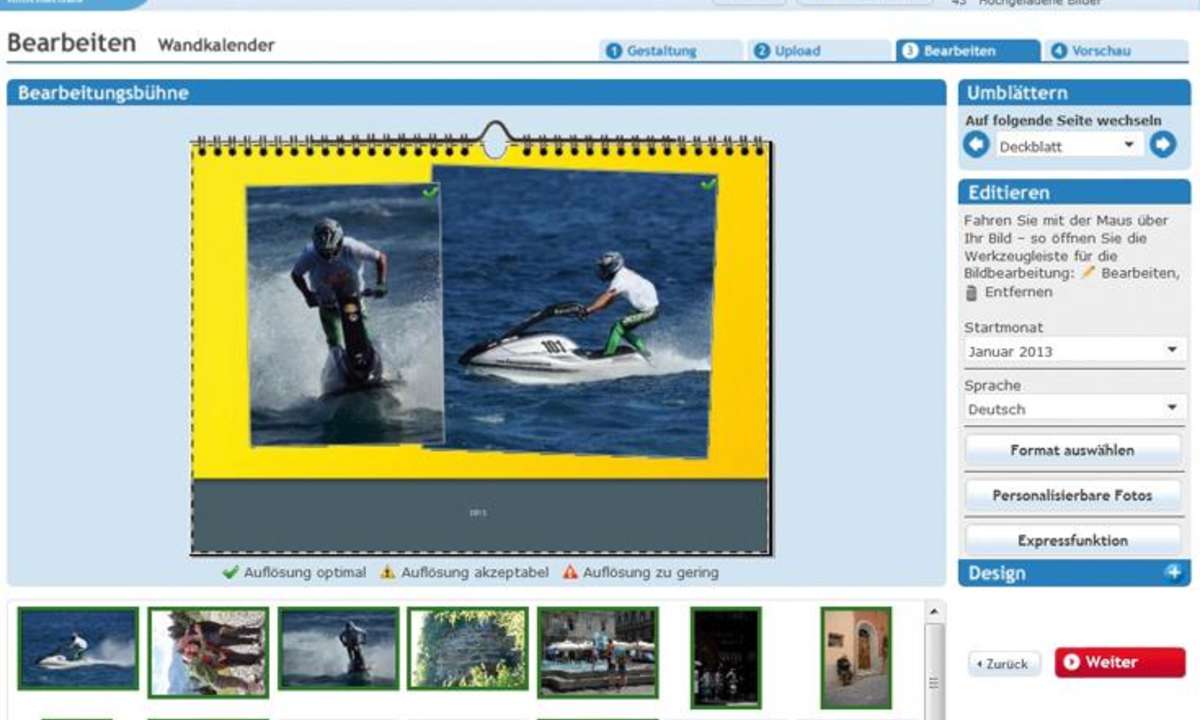Switch to the Gestaltung step tab
Image resolution: width=1200 pixels, height=720 pixels.
tap(670, 51)
